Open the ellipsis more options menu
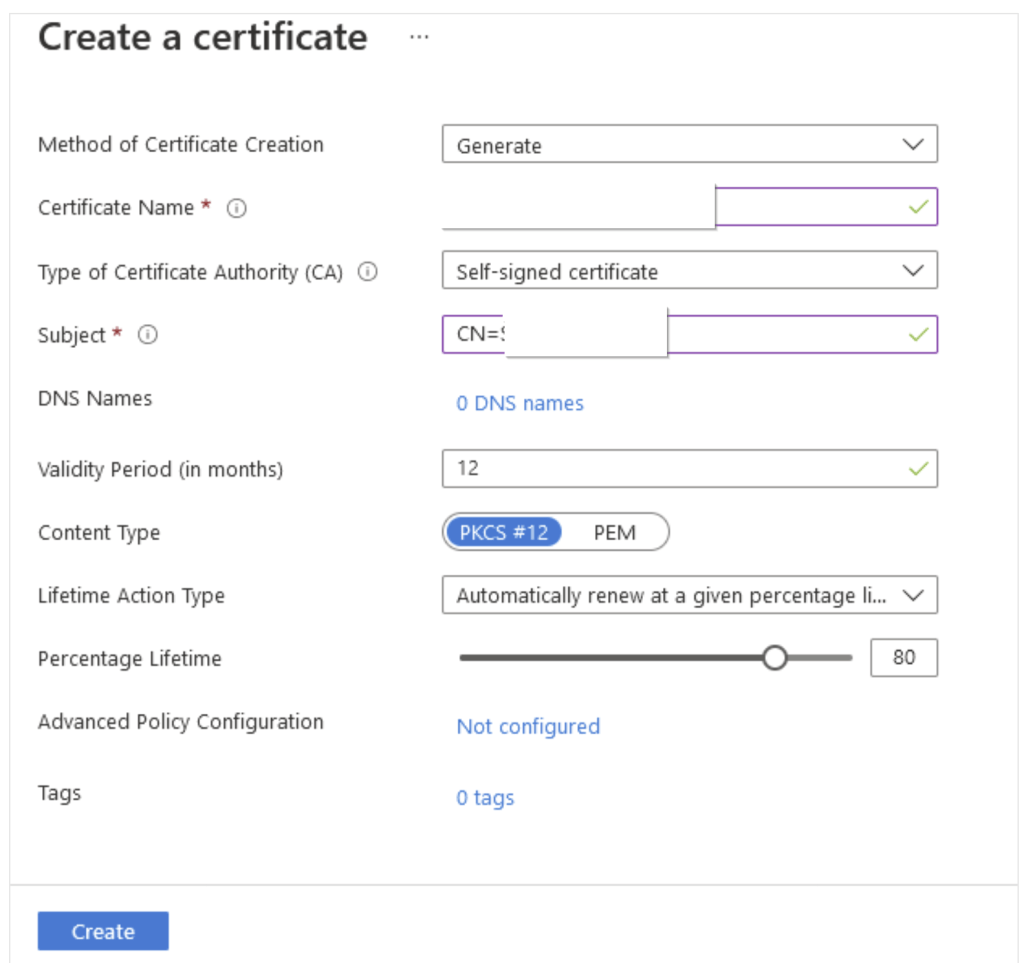 [419, 38]
